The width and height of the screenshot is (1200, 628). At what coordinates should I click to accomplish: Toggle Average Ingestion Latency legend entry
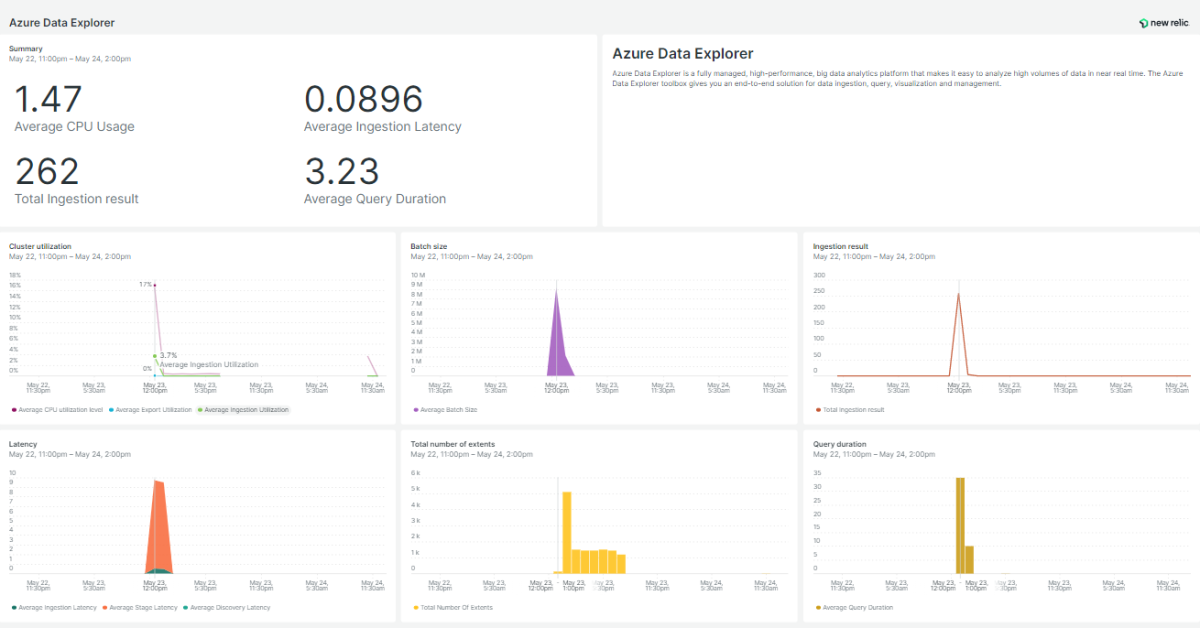click(x=54, y=607)
